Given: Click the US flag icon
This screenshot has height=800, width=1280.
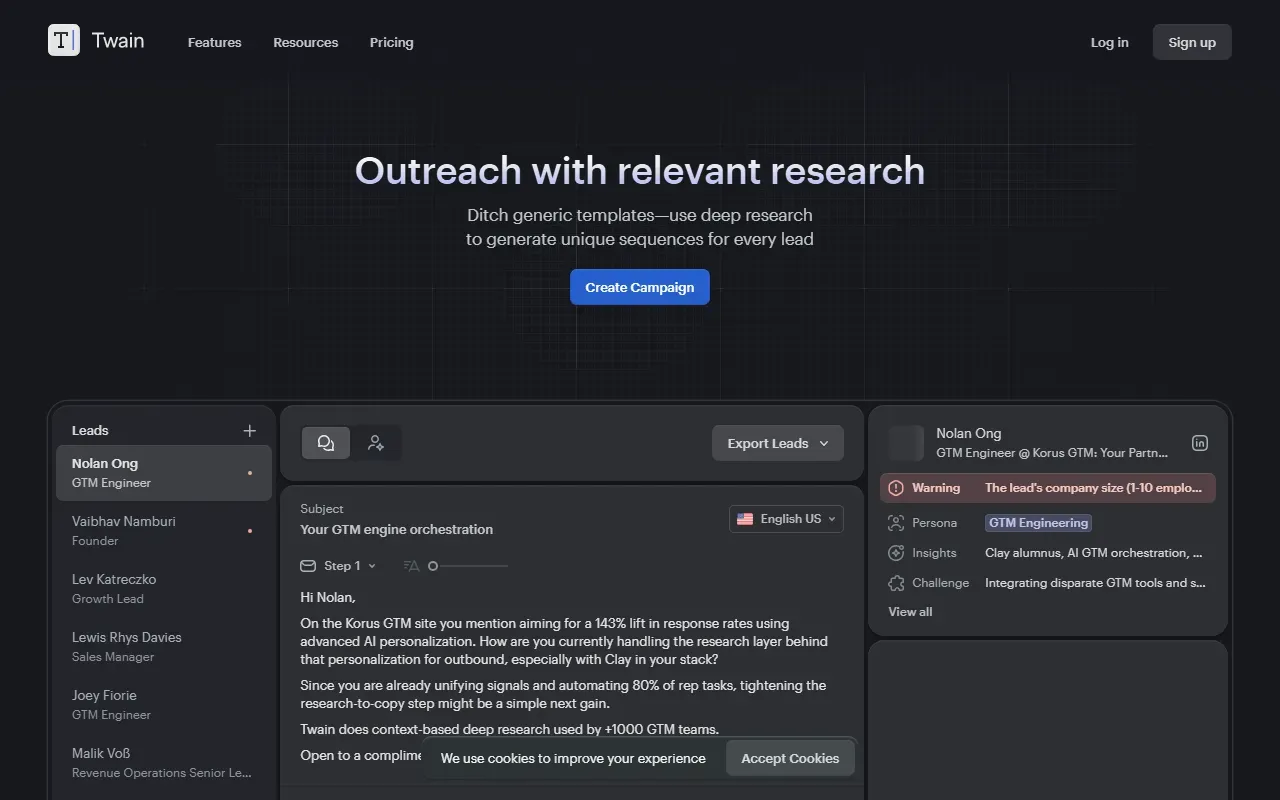Looking at the screenshot, I should 745,519.
